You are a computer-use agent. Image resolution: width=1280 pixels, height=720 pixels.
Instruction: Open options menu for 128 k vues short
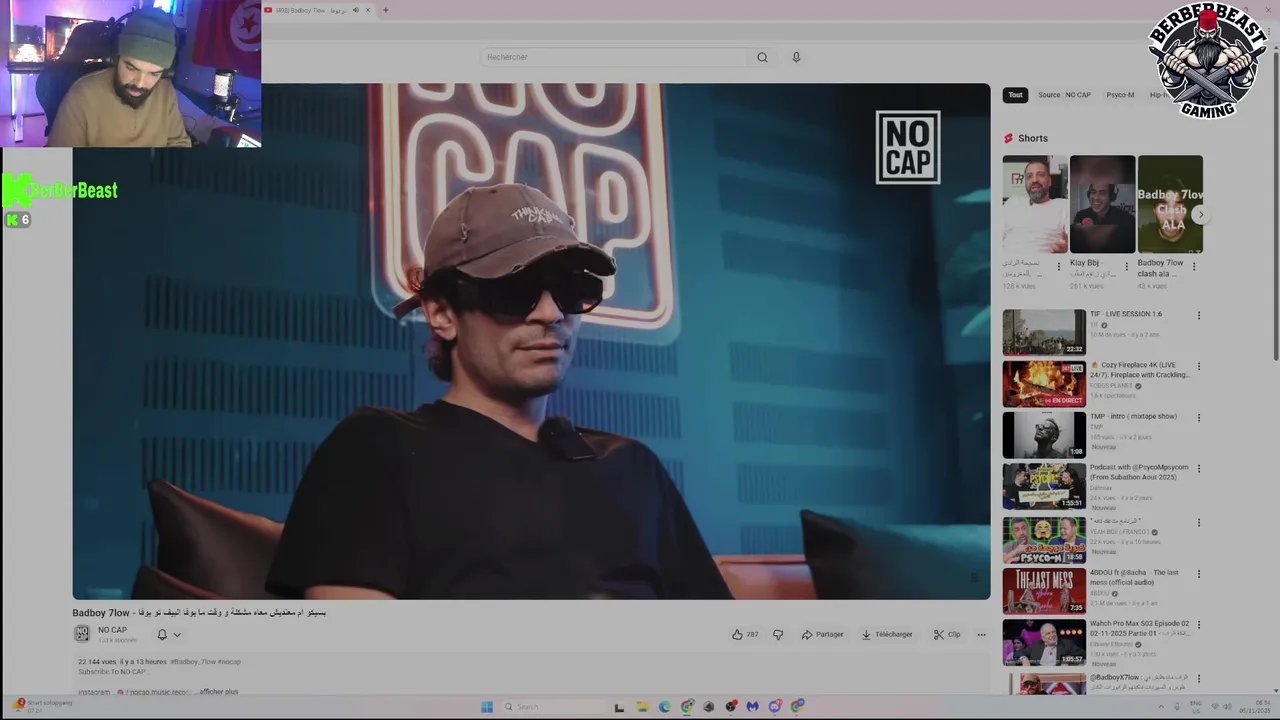point(1059,266)
